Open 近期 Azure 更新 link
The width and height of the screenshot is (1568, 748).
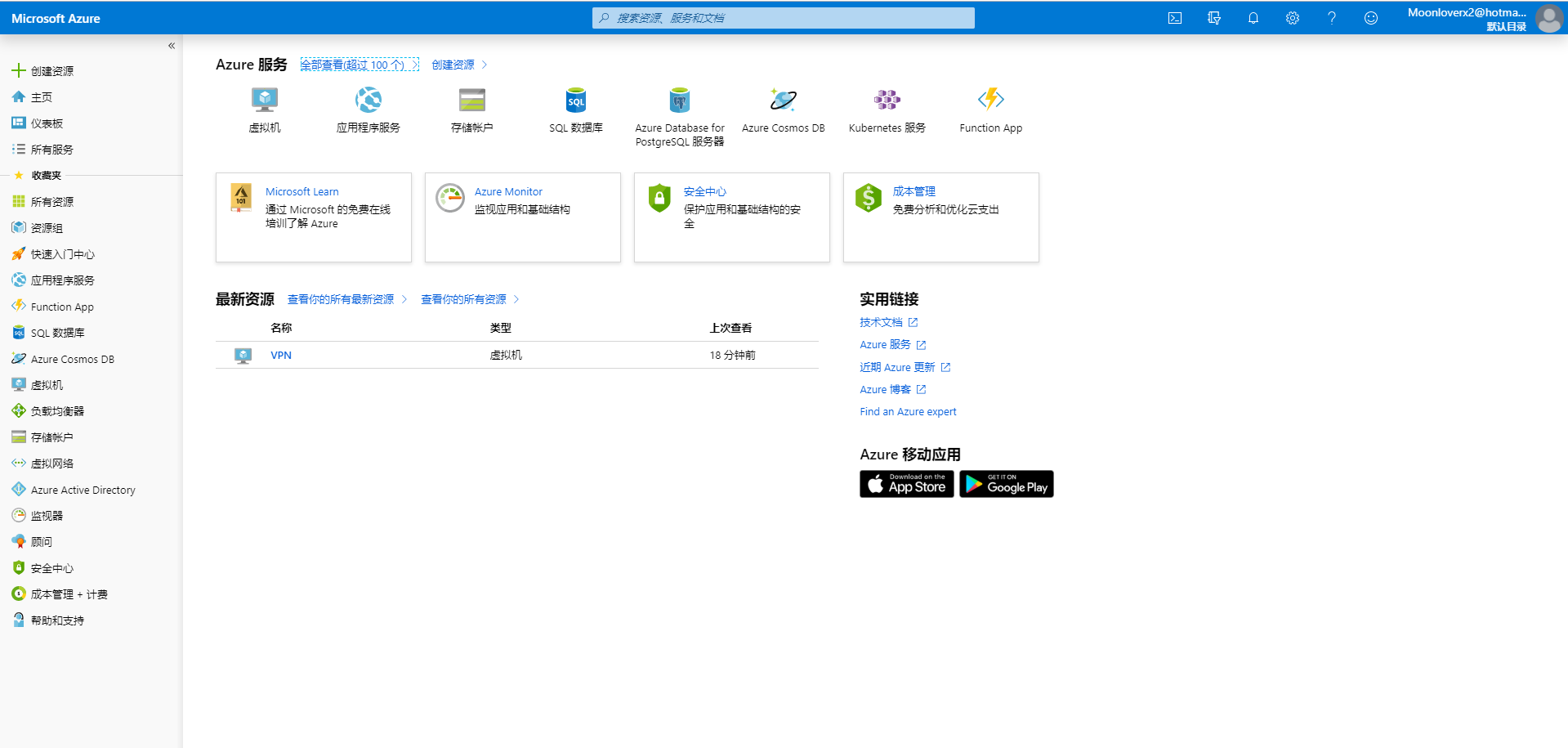(x=905, y=367)
